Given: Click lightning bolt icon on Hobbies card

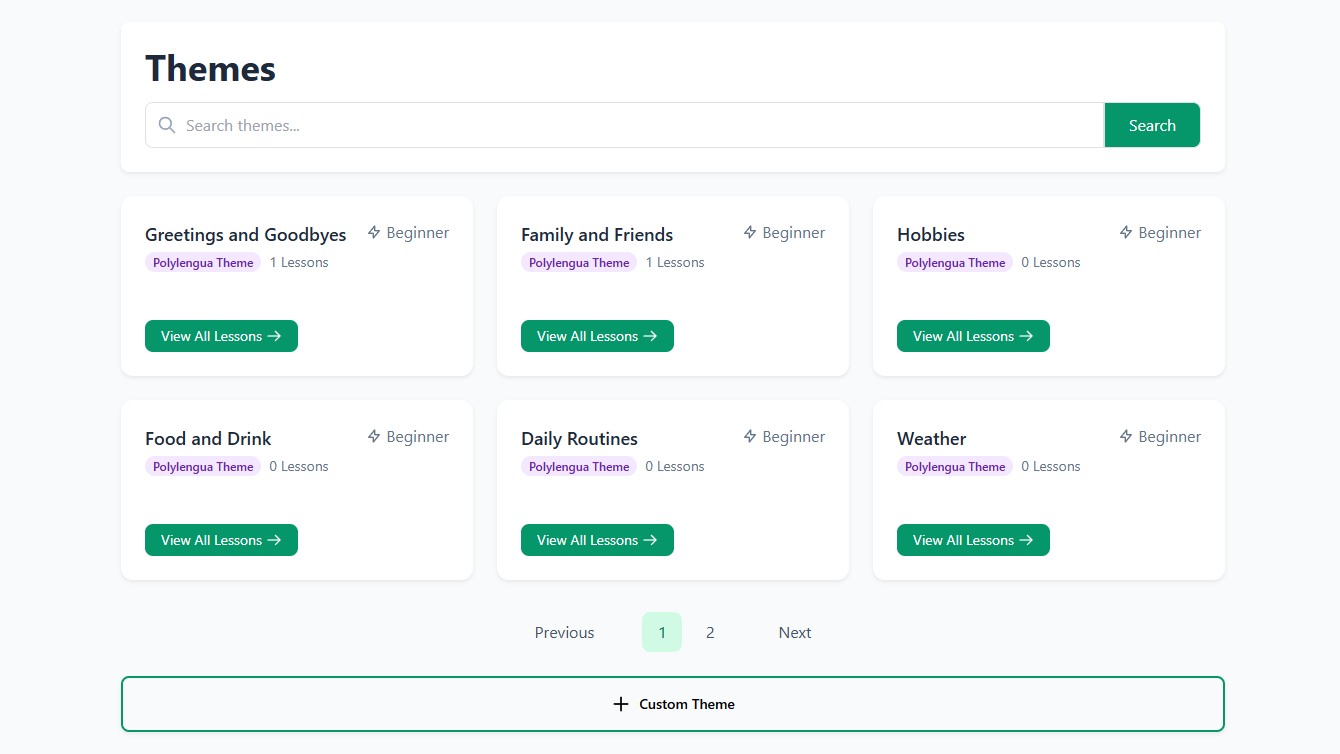Looking at the screenshot, I should 1126,233.
